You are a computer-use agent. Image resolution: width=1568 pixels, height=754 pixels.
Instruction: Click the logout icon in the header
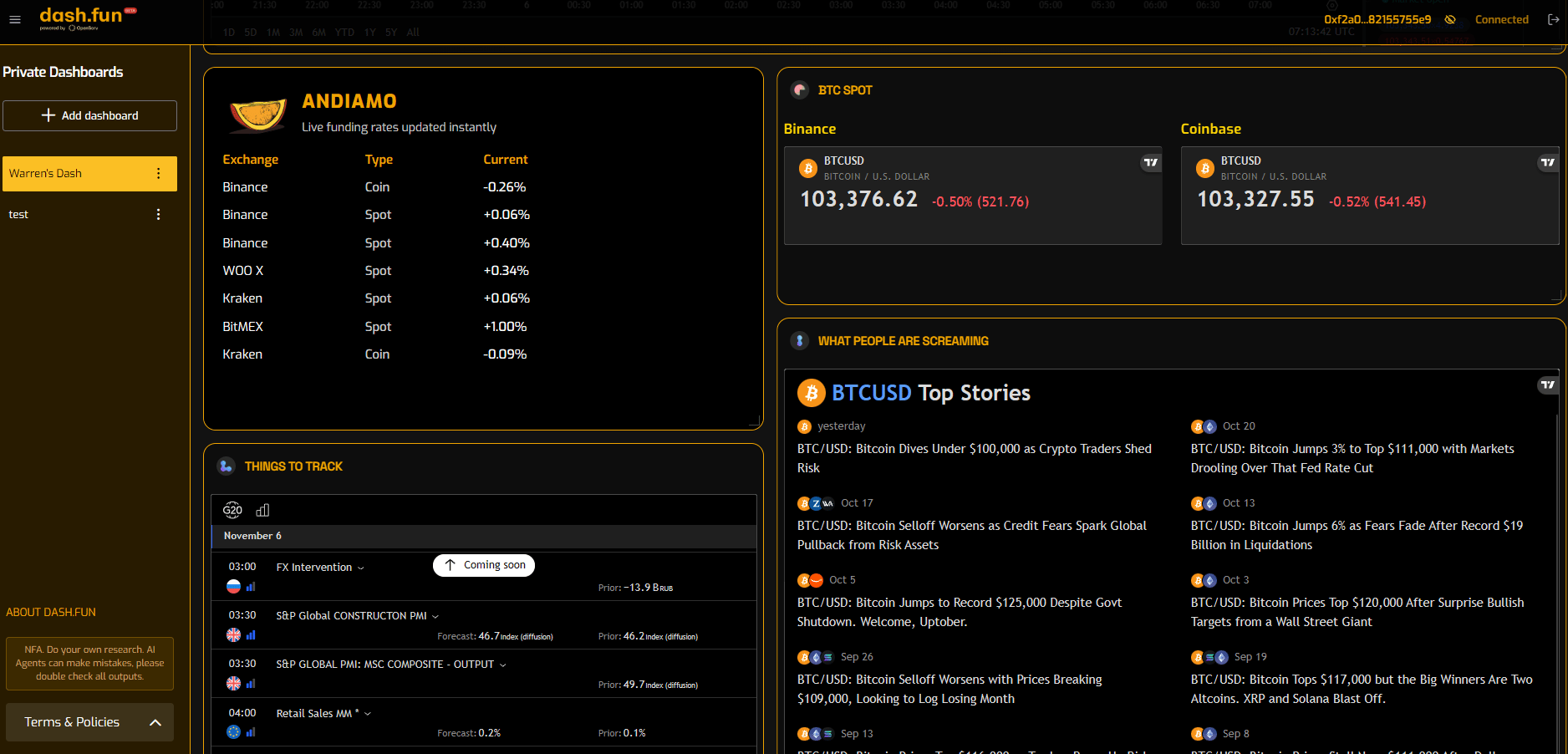(1553, 19)
